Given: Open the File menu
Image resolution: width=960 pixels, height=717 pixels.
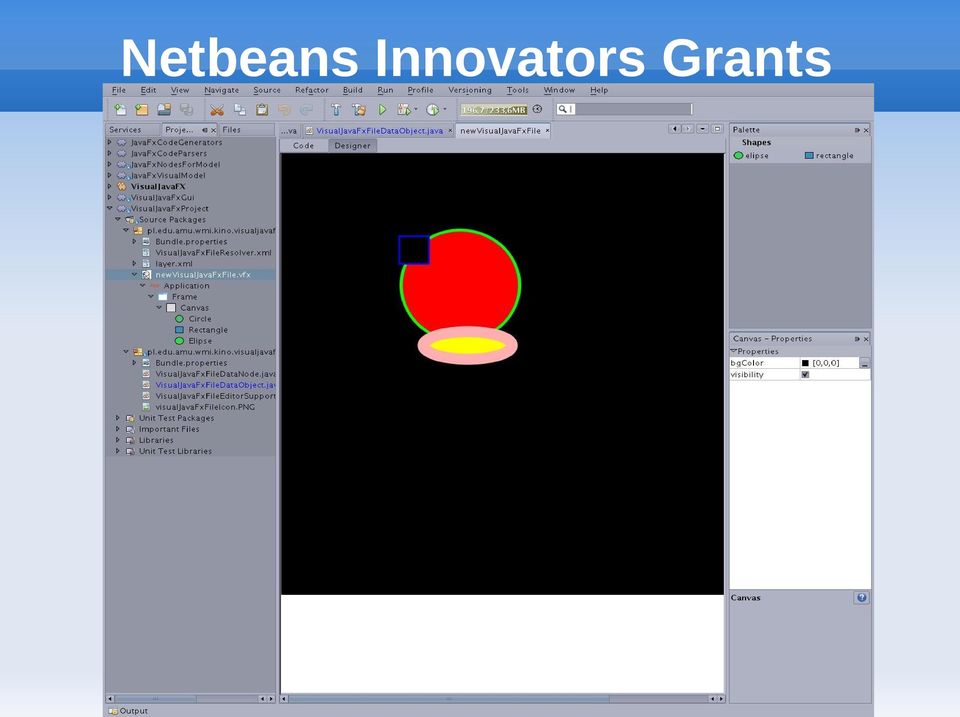Looking at the screenshot, I should pos(119,90).
